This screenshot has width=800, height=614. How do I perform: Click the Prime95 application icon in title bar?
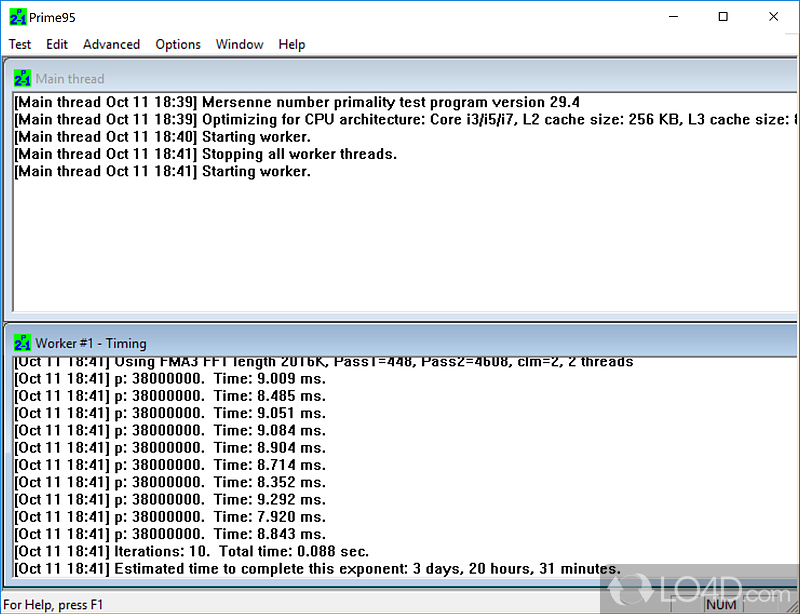point(17,17)
